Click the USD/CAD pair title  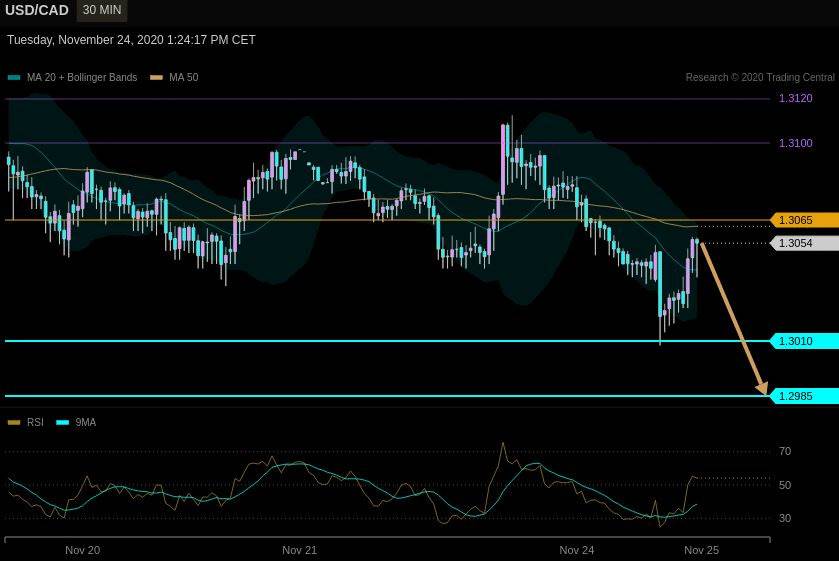(x=37, y=10)
